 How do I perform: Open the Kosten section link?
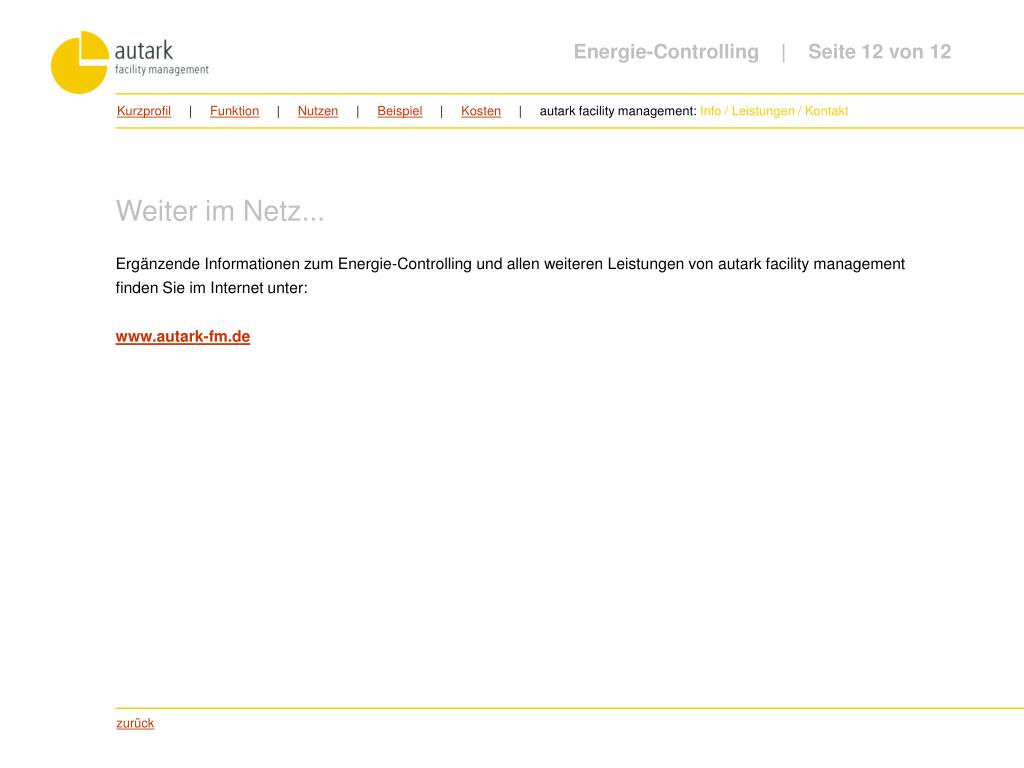pos(481,111)
